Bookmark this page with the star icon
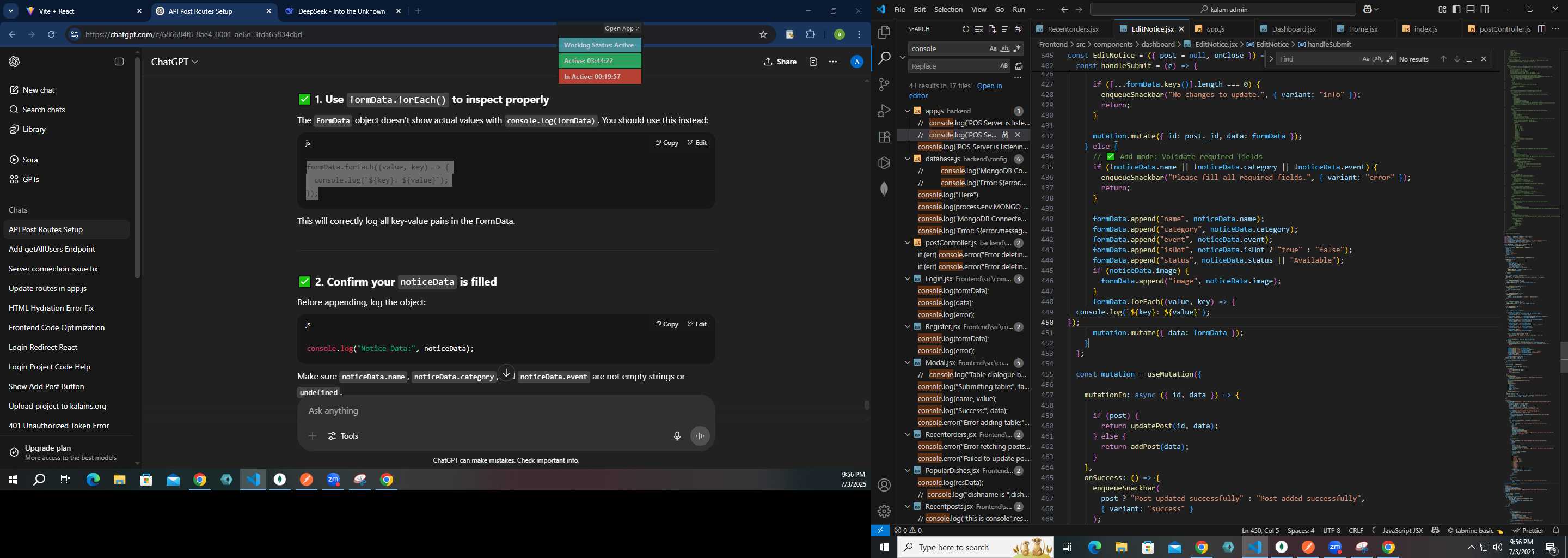This screenshot has height=558, width=1568. 763,35
